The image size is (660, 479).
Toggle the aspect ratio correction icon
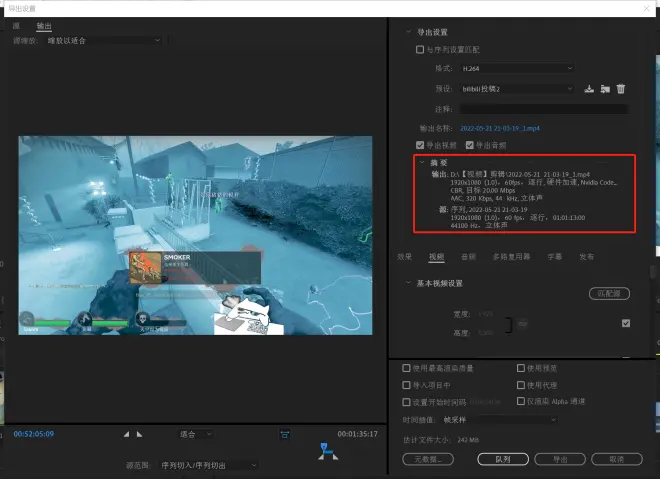pyautogui.click(x=285, y=434)
